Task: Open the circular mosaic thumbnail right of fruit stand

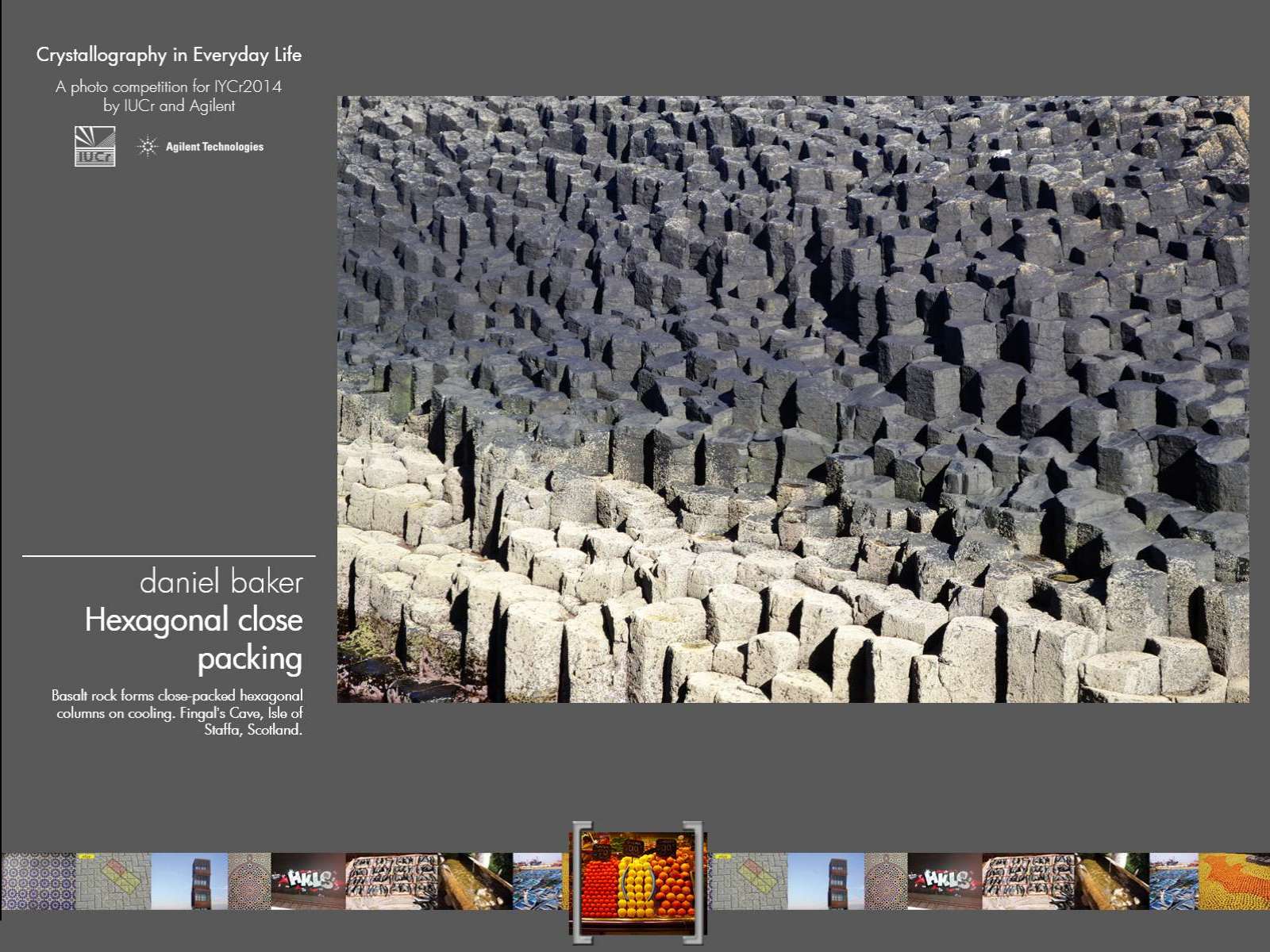Action: point(885,881)
